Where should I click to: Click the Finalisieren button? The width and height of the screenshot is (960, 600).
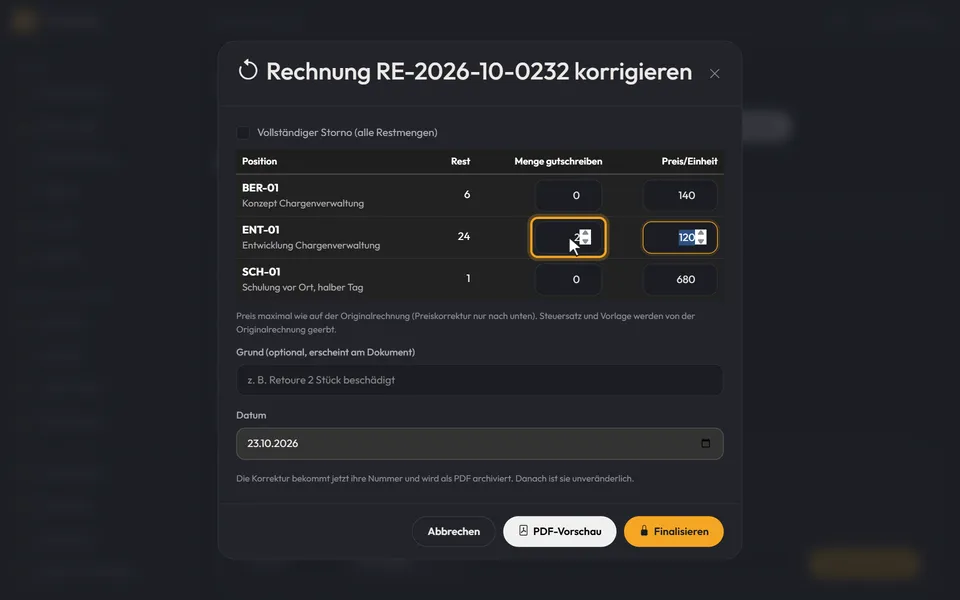click(x=673, y=531)
